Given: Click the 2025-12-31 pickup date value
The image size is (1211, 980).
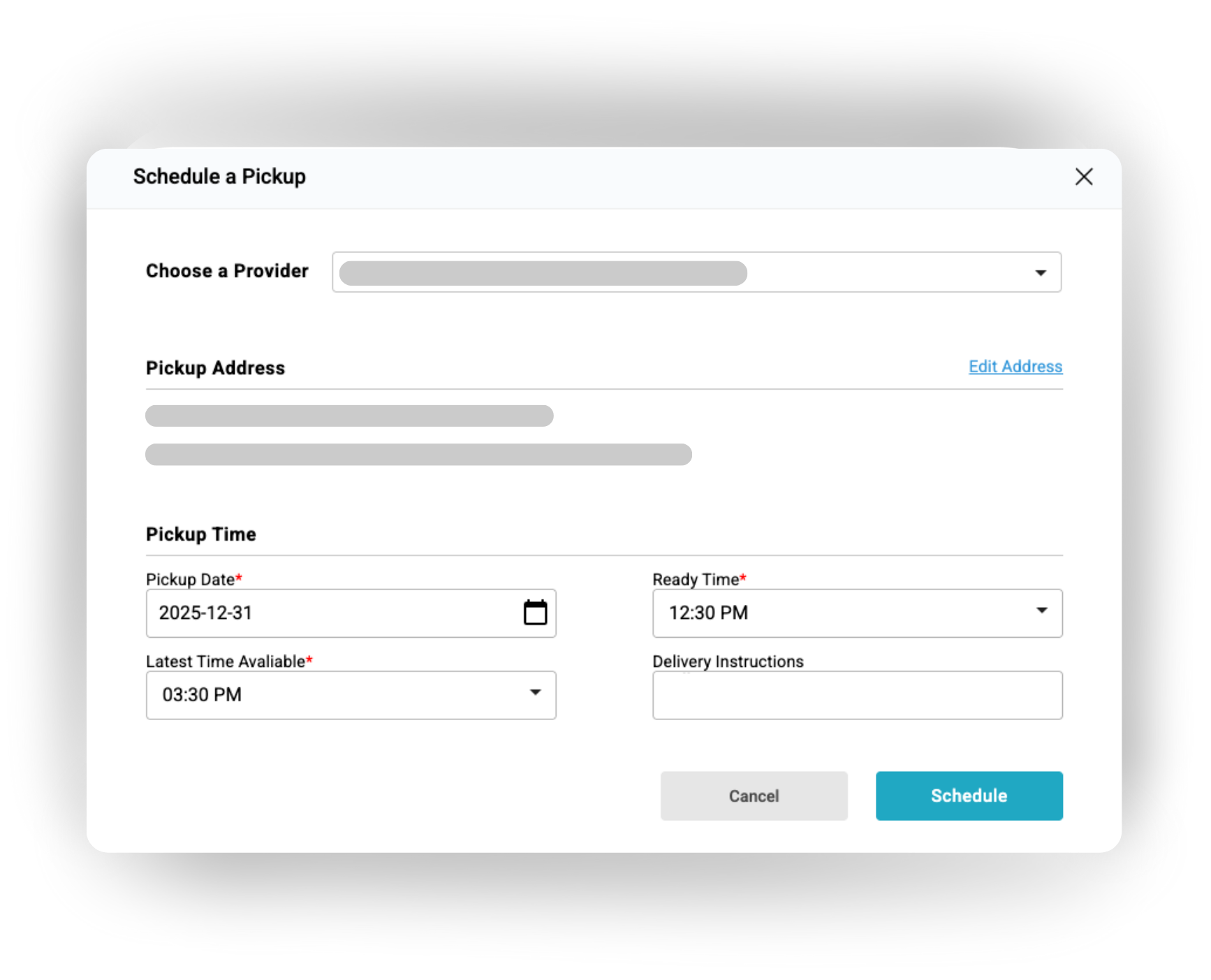Looking at the screenshot, I should [205, 613].
